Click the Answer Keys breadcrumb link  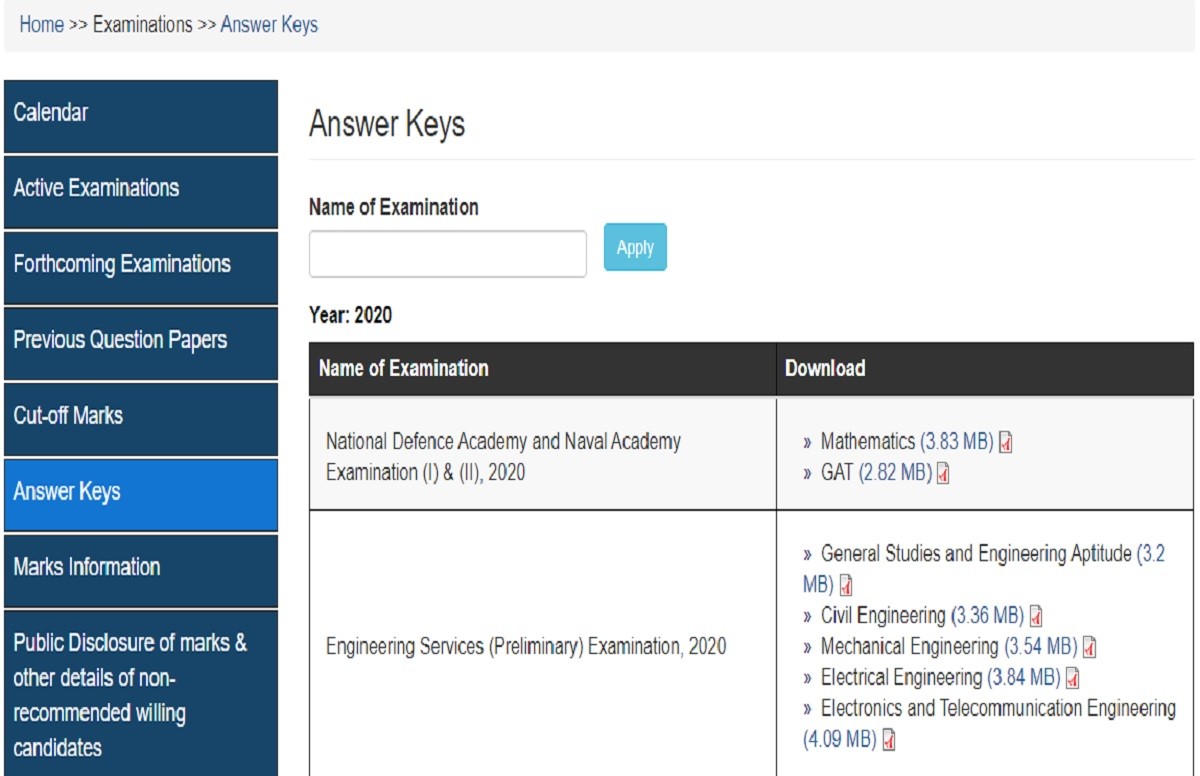(269, 25)
